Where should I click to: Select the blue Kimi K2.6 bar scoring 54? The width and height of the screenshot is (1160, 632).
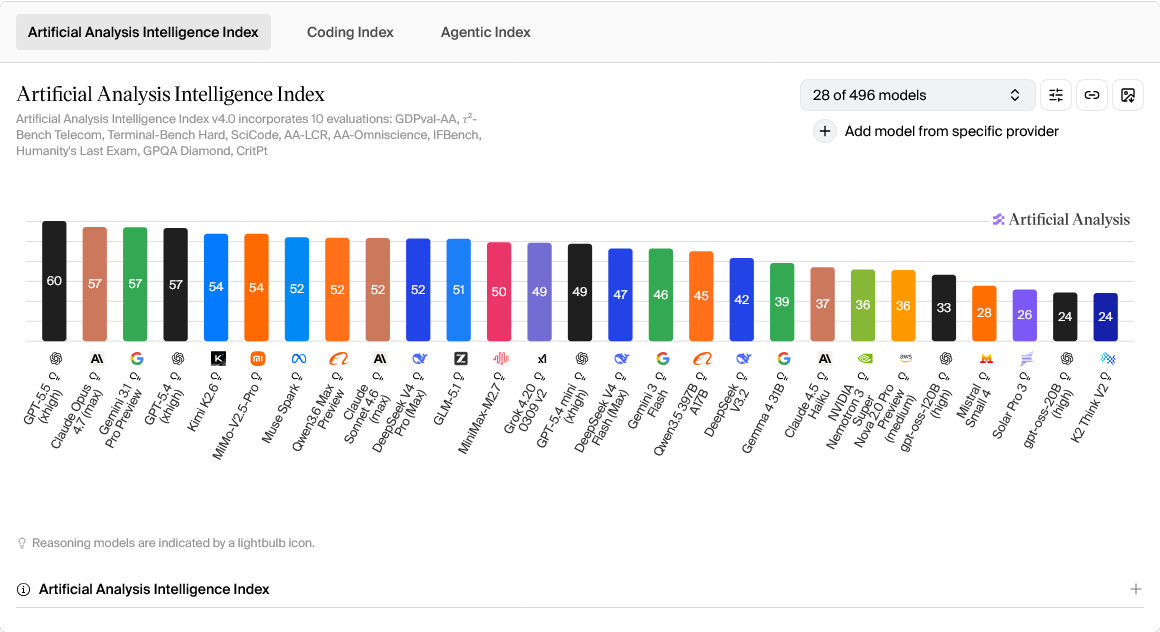(x=216, y=287)
